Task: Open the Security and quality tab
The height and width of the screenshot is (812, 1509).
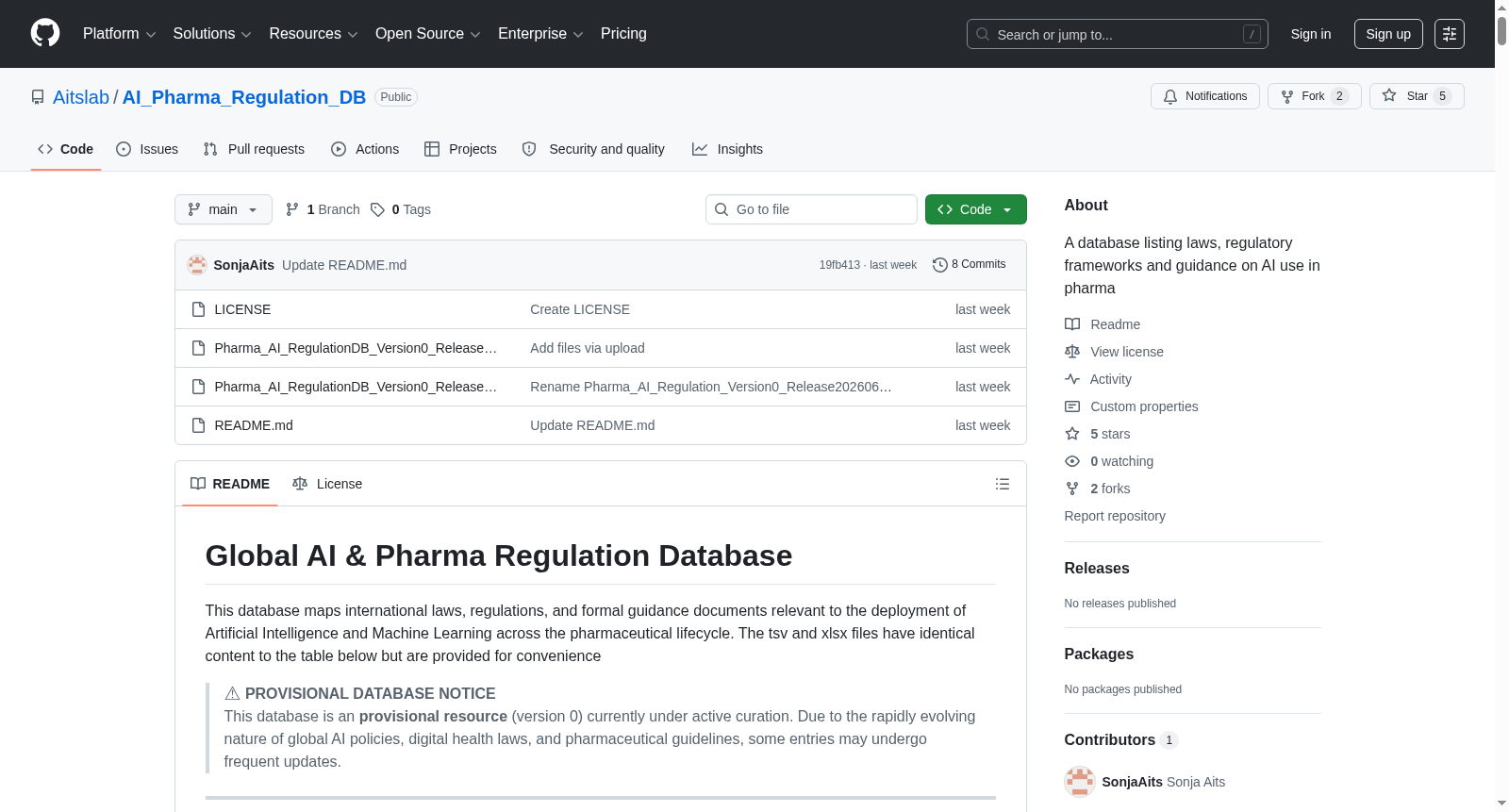Action: click(x=593, y=149)
